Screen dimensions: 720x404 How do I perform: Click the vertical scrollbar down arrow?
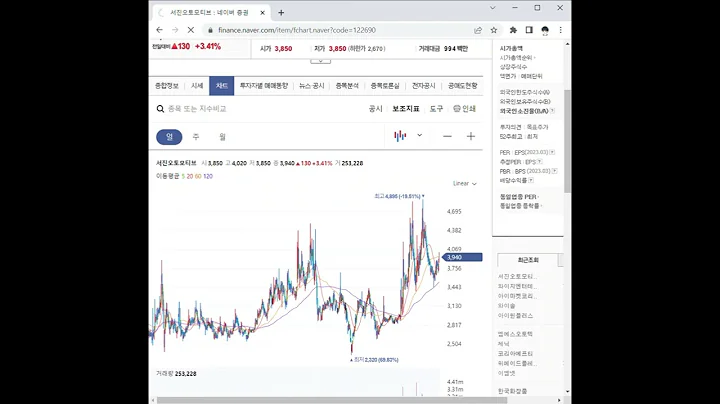(568, 392)
